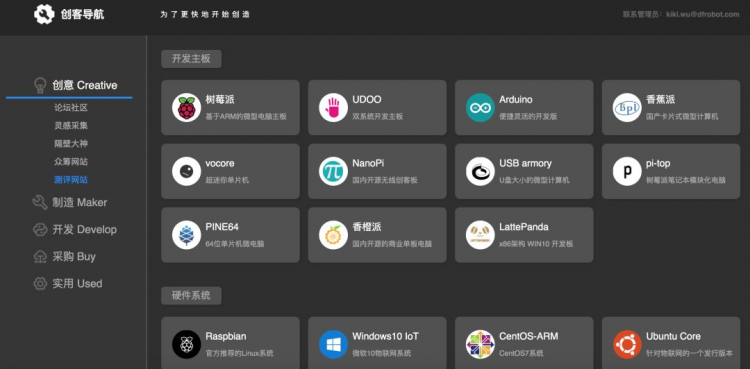This screenshot has height=369, width=750.
Task: Open the 香蕉派 card title
Action: (661, 100)
